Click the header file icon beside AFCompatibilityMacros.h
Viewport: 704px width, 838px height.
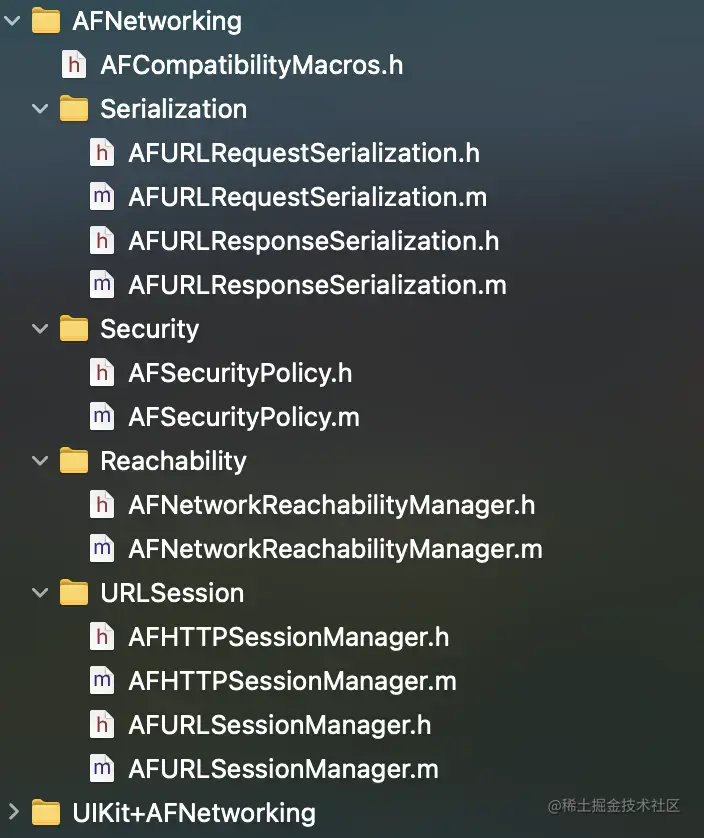coord(73,66)
